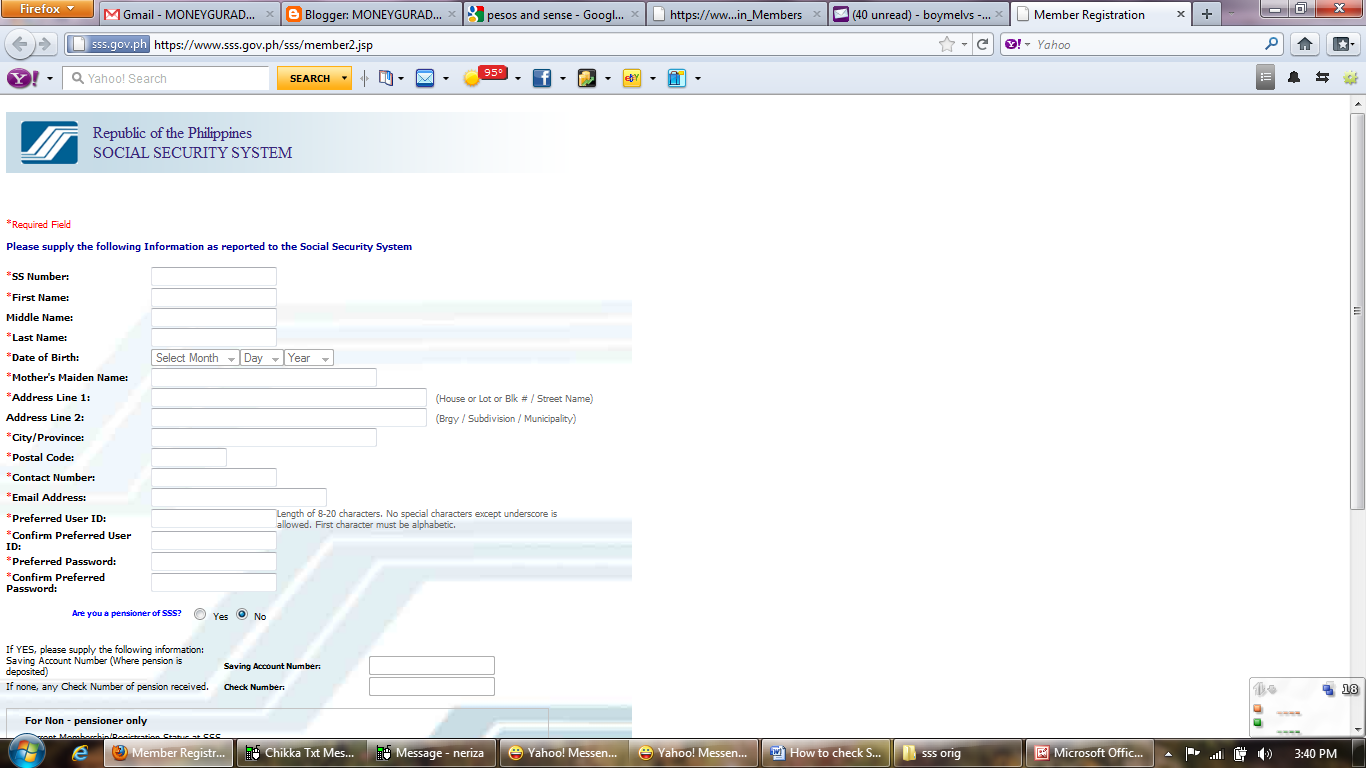The image size is (1366, 768).
Task: Expand the Yahoo! logo dropdown arrow
Action: [49, 78]
